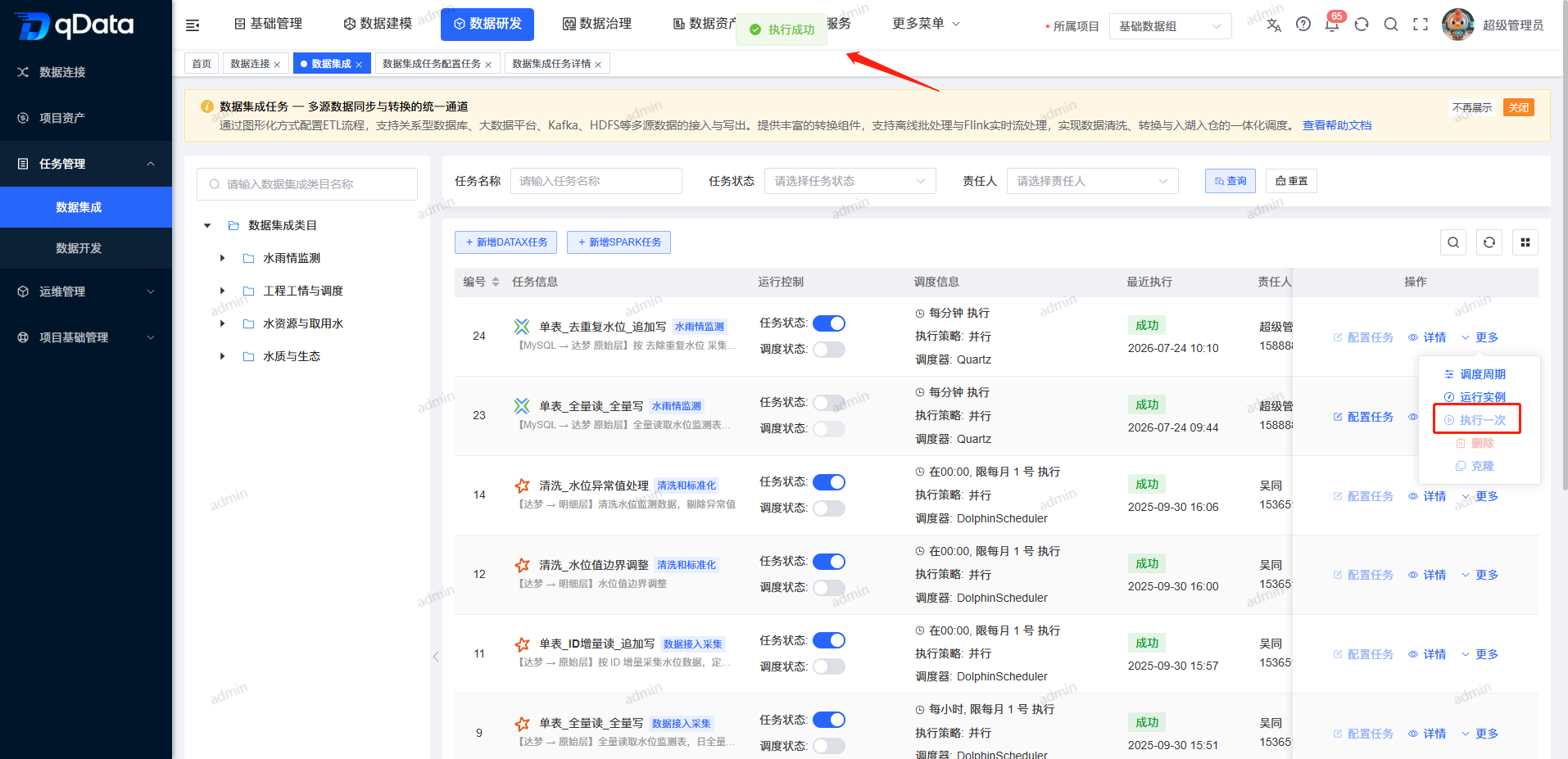Screen dimensions: 1568x759
Task: Refresh the task table list
Action: click(1489, 242)
